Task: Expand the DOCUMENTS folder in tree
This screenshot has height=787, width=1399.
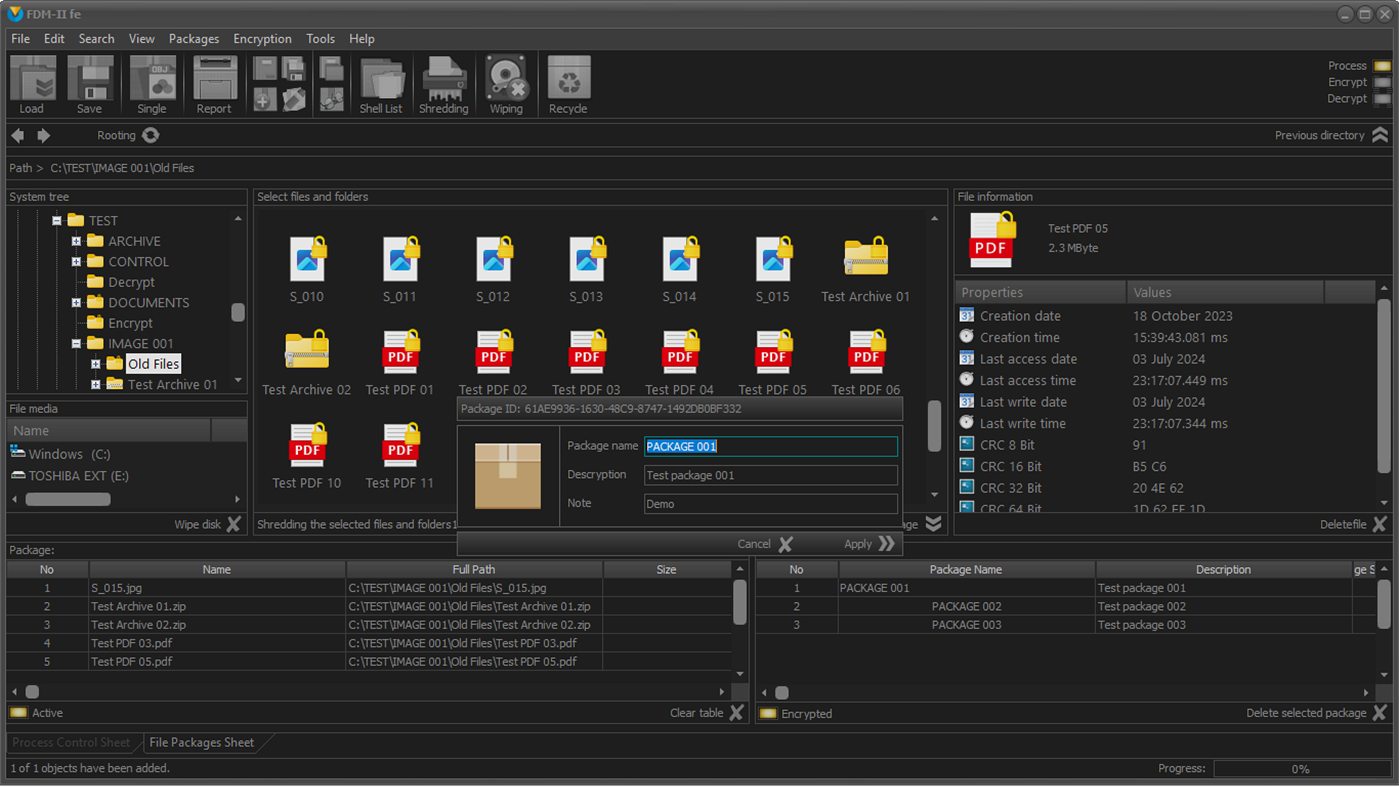Action: [x=76, y=302]
